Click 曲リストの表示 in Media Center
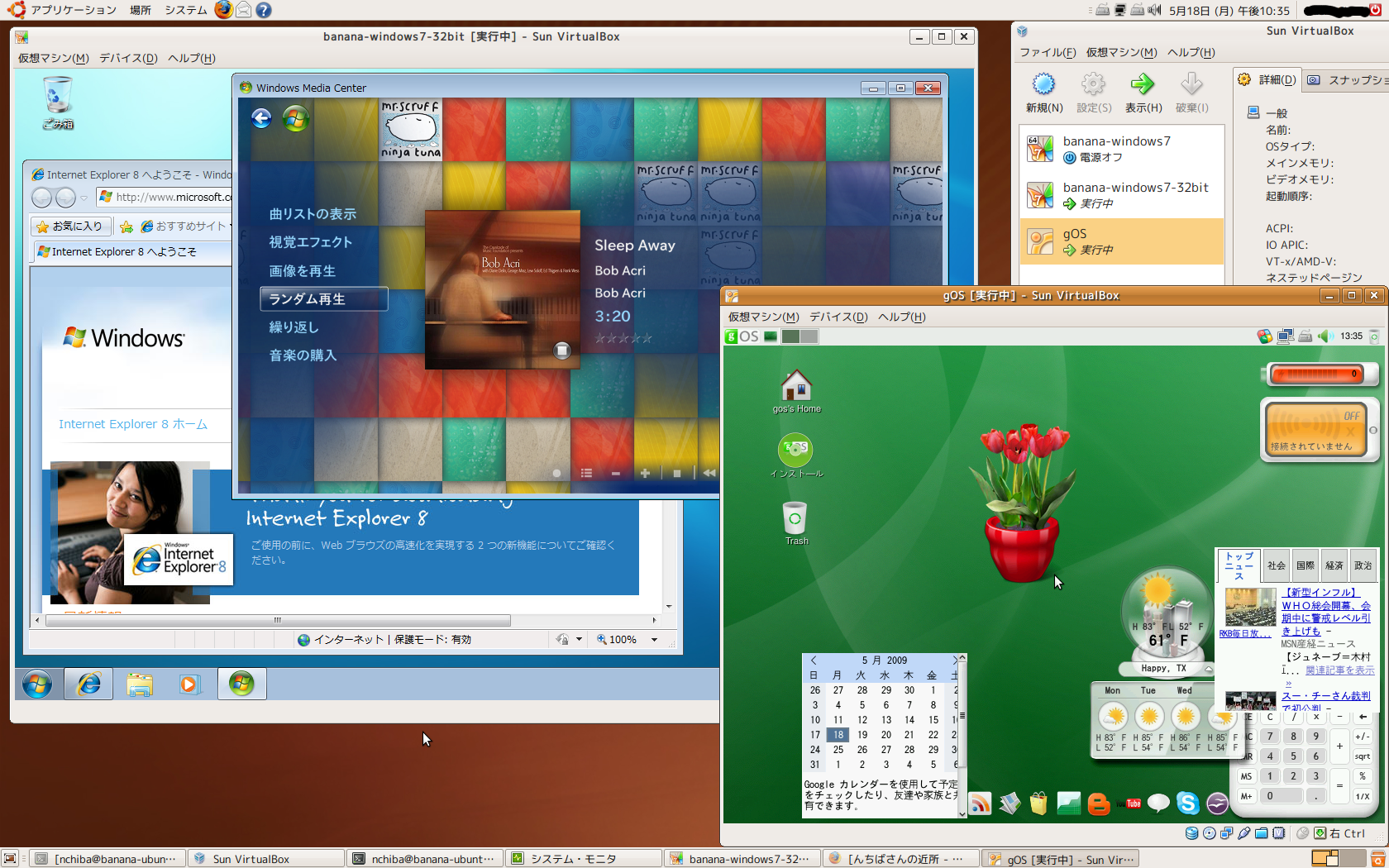This screenshot has width=1389, height=868. click(x=313, y=214)
